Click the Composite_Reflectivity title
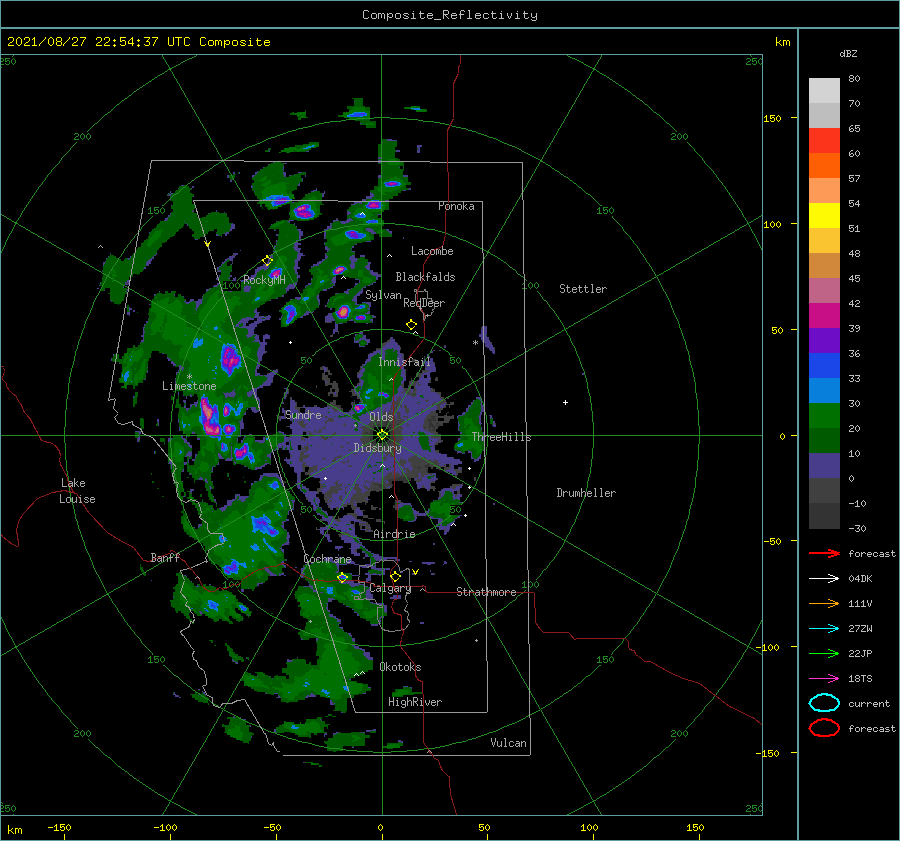This screenshot has width=900, height=841. (450, 15)
